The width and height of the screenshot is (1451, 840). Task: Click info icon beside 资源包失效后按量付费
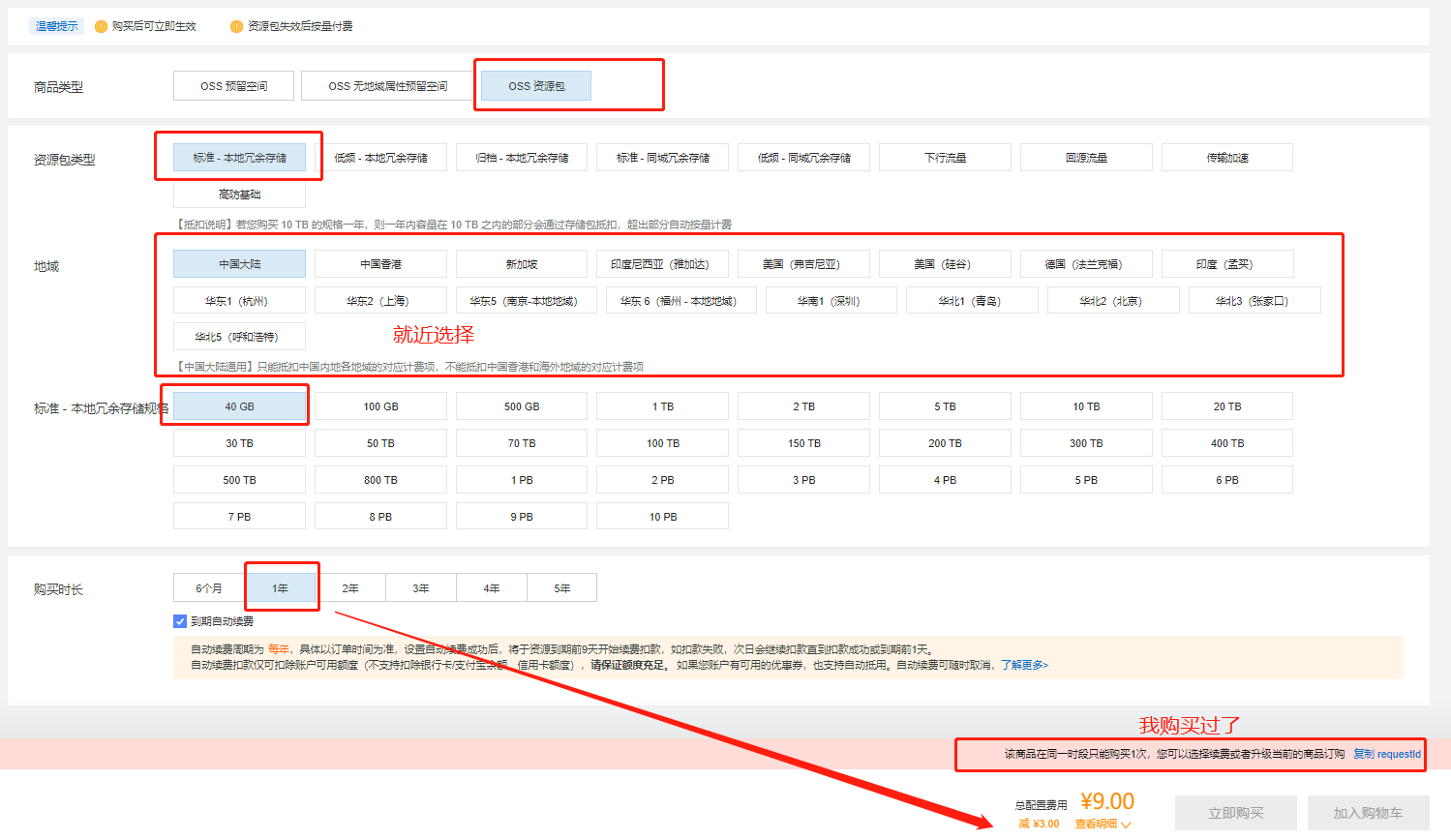236,26
